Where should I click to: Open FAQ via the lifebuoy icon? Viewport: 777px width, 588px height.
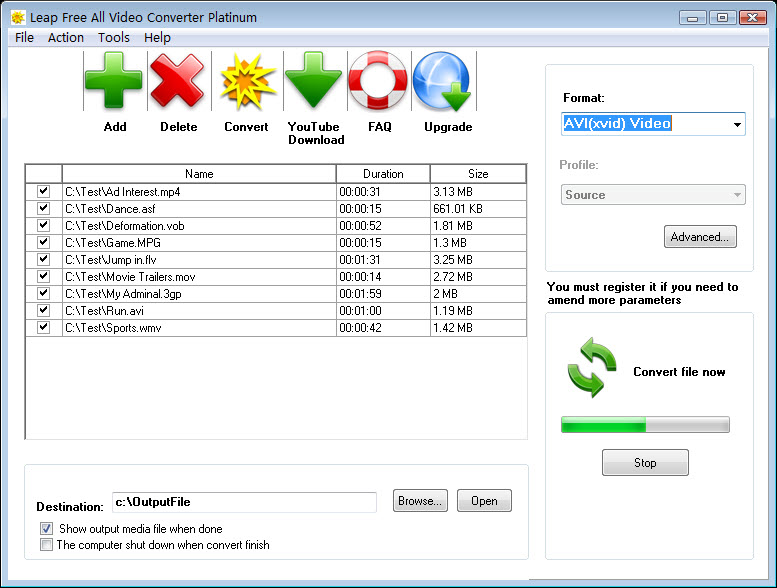pos(378,80)
